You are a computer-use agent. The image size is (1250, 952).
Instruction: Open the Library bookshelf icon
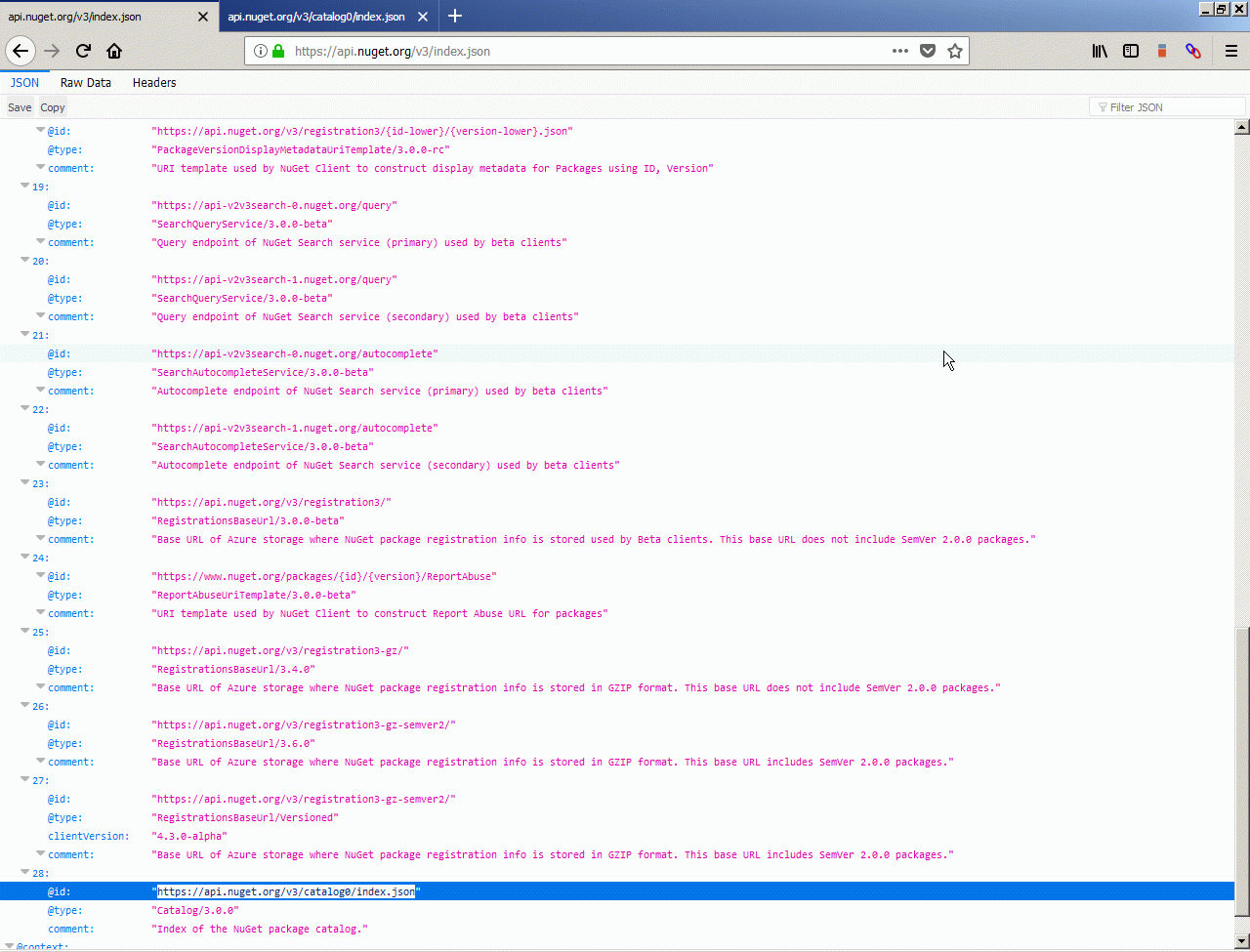click(x=1100, y=52)
